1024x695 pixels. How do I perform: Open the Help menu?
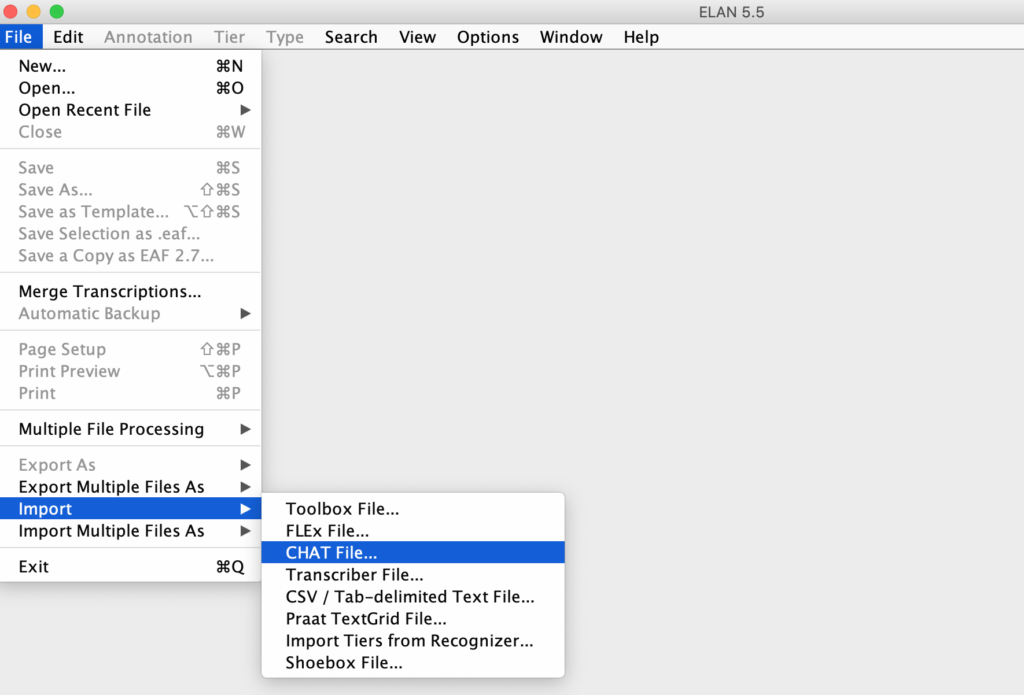pos(641,37)
